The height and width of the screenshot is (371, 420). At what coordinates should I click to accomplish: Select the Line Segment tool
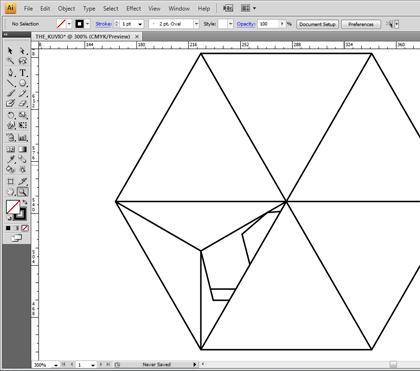[x=10, y=83]
